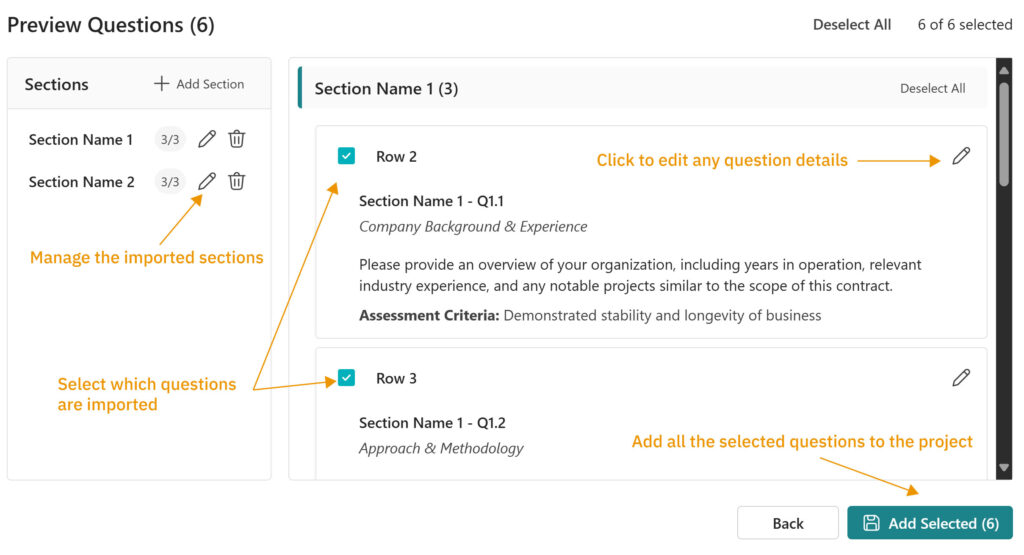
Task: Edit Row 3 question details pencil
Action: click(x=961, y=377)
